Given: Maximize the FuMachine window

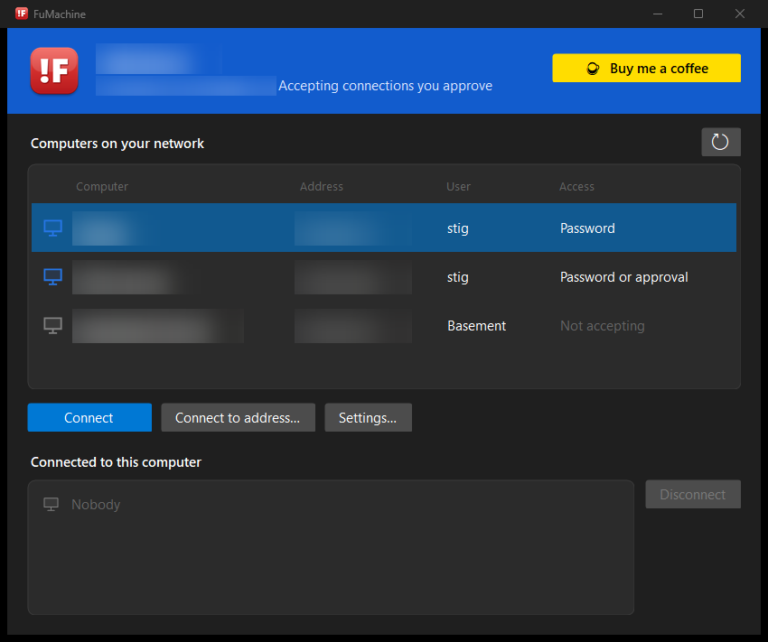Looking at the screenshot, I should click(x=698, y=14).
